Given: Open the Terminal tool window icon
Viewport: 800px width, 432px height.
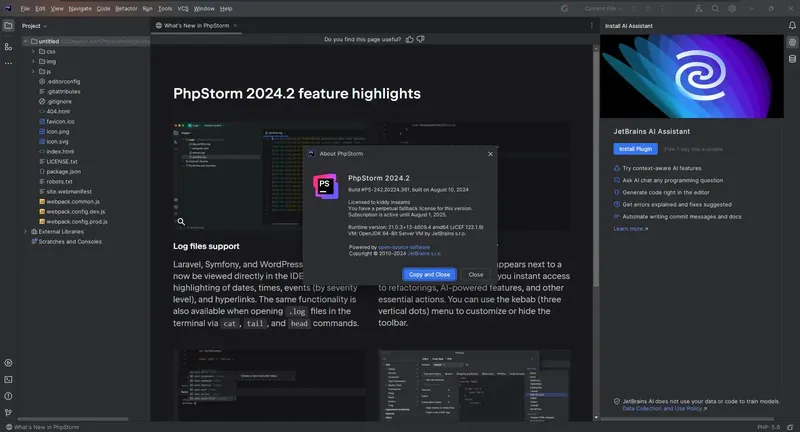Looking at the screenshot, I should click(8, 379).
